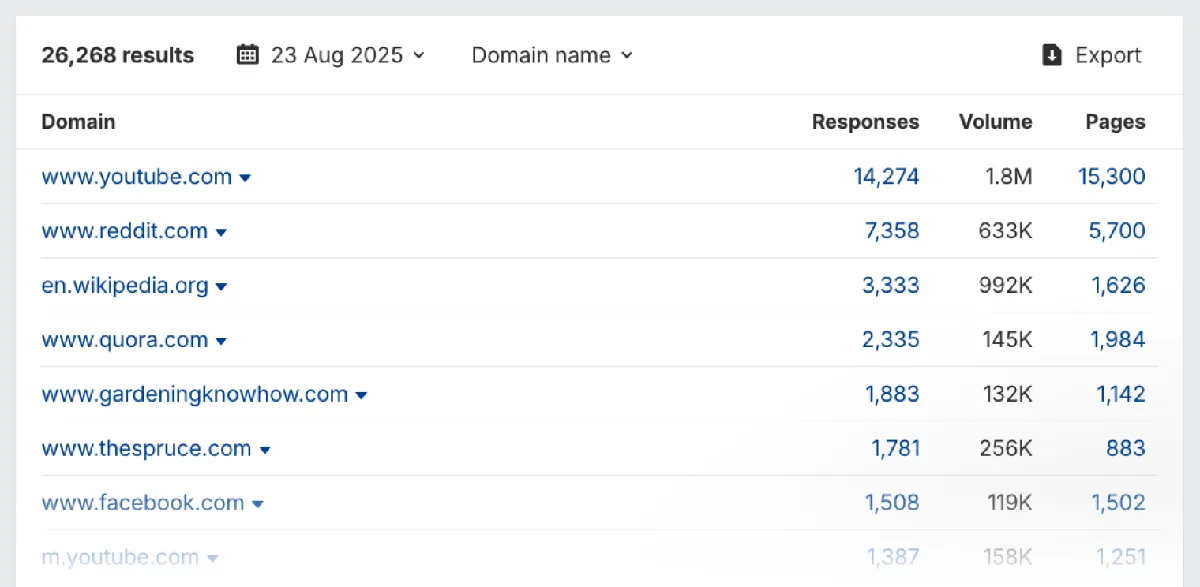Click the 1,781 responses value
The width and height of the screenshot is (1200, 587).
click(896, 448)
